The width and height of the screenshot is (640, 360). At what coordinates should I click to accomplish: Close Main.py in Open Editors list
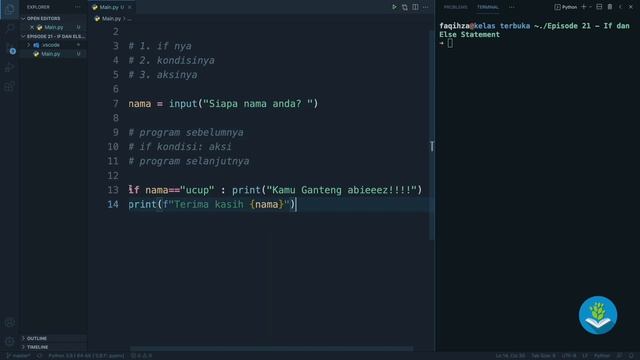click(x=32, y=27)
